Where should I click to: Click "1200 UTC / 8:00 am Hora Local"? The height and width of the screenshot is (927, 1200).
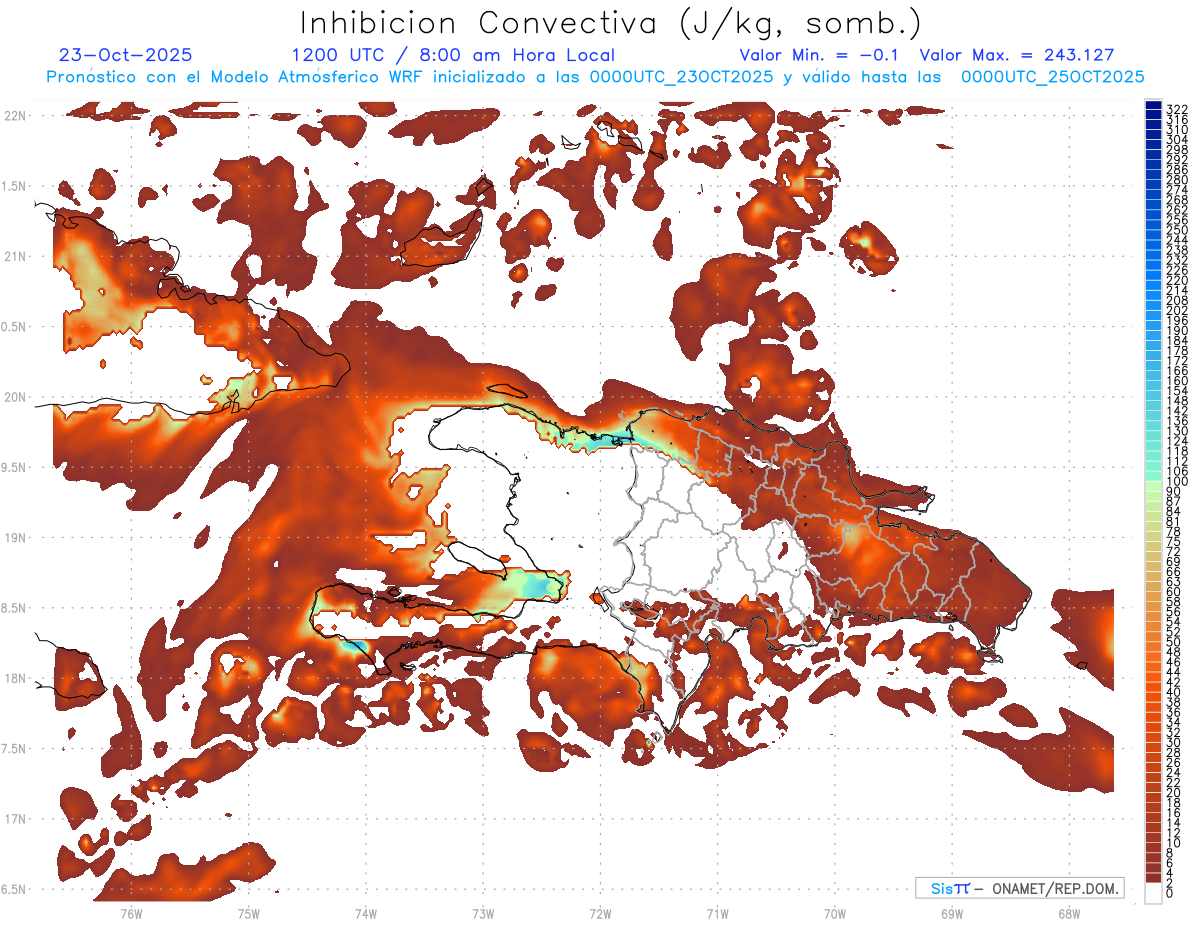pos(453,55)
